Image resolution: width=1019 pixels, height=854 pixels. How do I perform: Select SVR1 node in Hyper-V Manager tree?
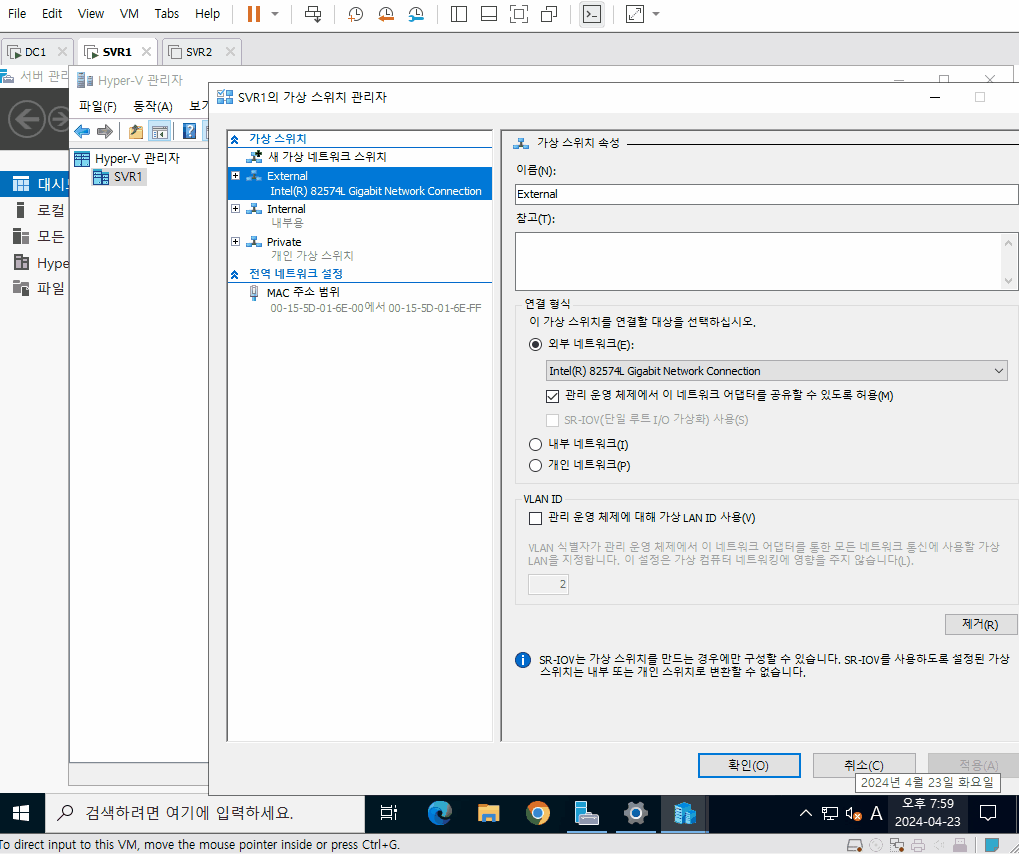click(120, 177)
